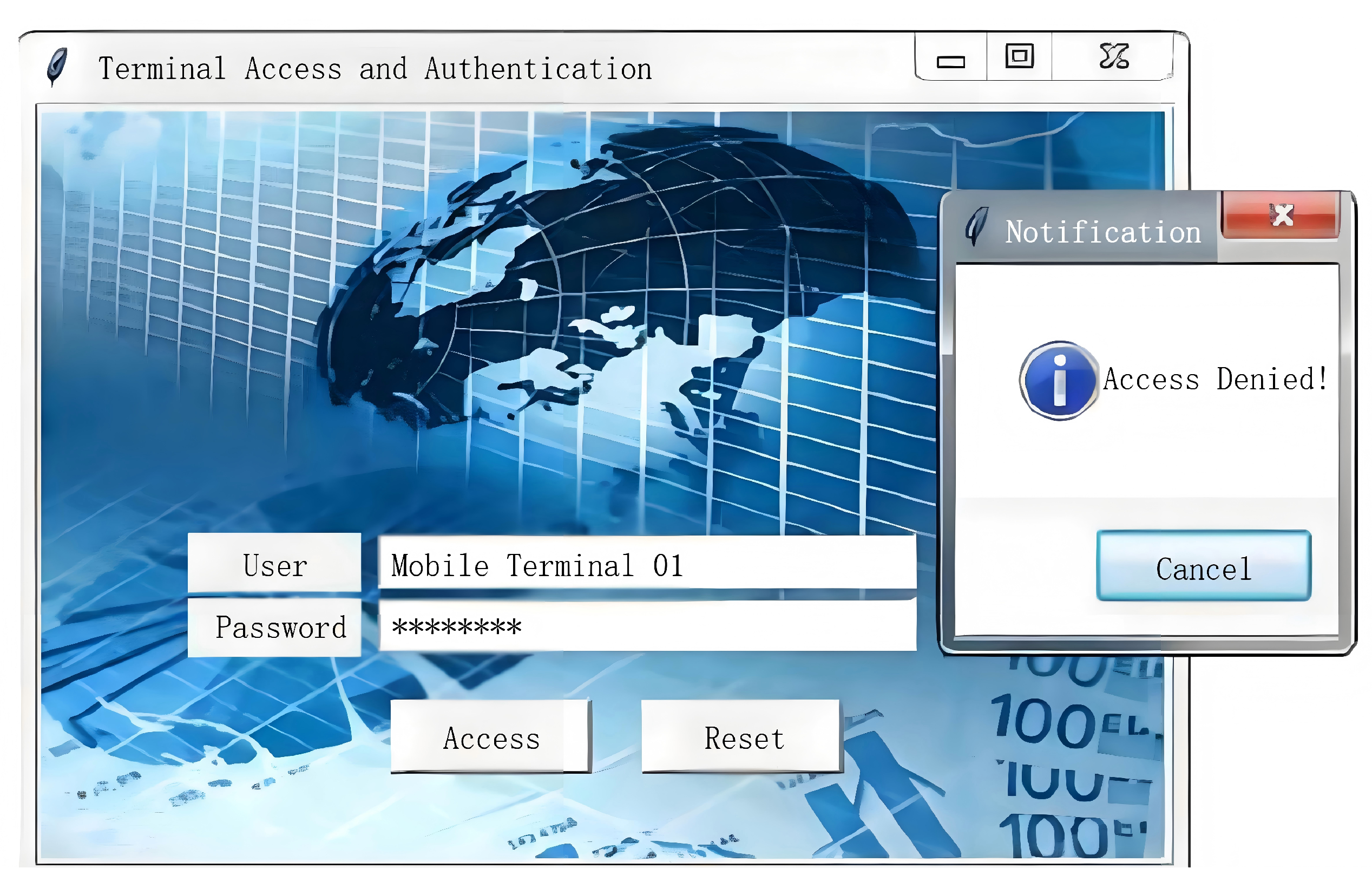Click the feather icon in main title bar
This screenshot has width=1372, height=888.
[x=56, y=66]
